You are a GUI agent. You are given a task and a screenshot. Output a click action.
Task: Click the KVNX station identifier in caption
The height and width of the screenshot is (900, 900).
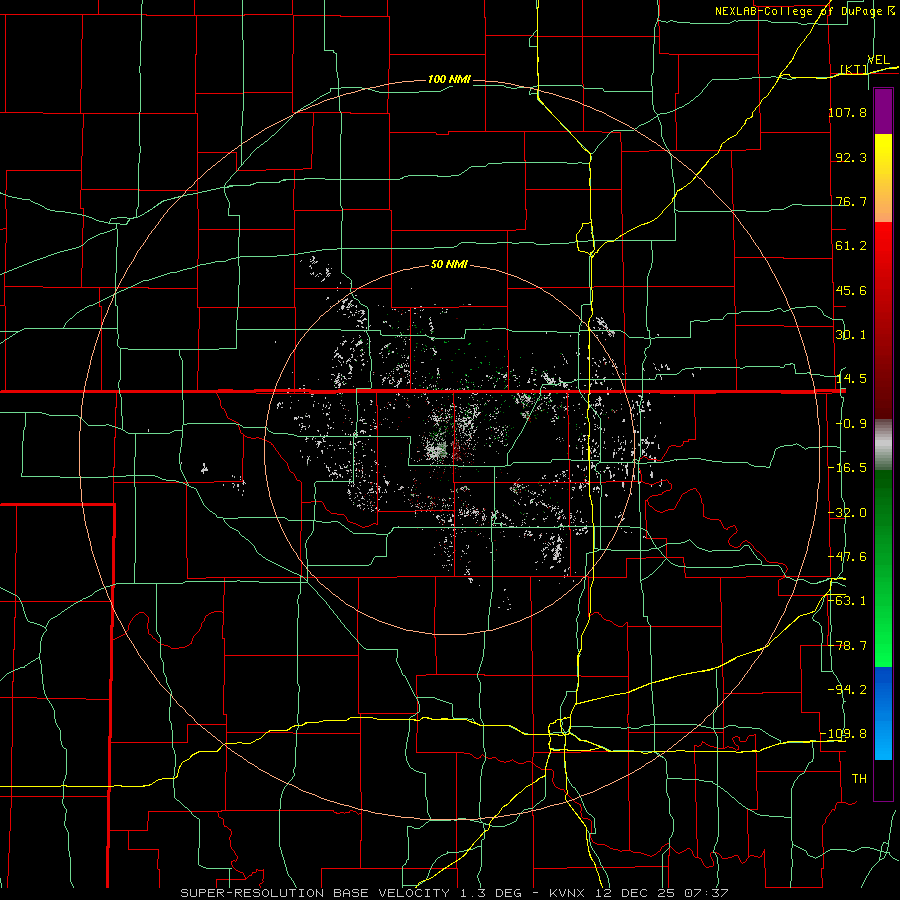pyautogui.click(x=565, y=893)
